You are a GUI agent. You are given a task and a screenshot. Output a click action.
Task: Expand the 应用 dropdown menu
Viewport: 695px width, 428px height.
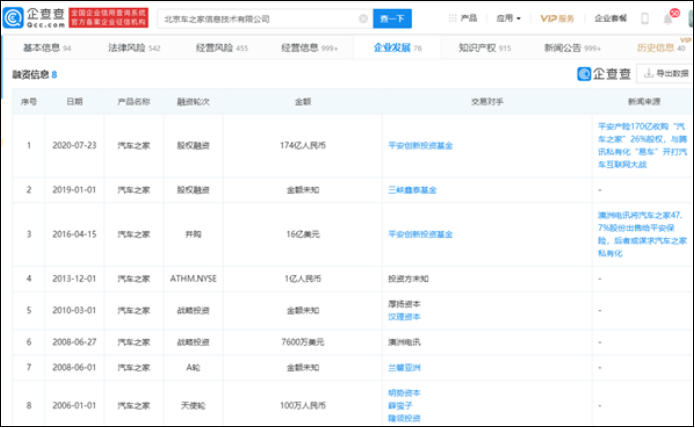(508, 18)
